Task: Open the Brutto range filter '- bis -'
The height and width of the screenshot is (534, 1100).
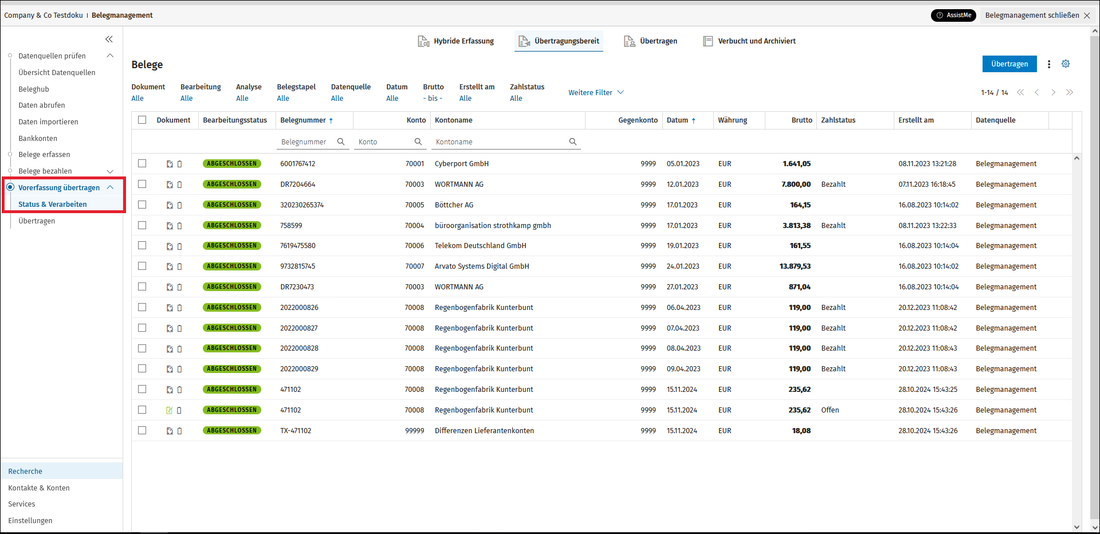Action: [x=433, y=98]
